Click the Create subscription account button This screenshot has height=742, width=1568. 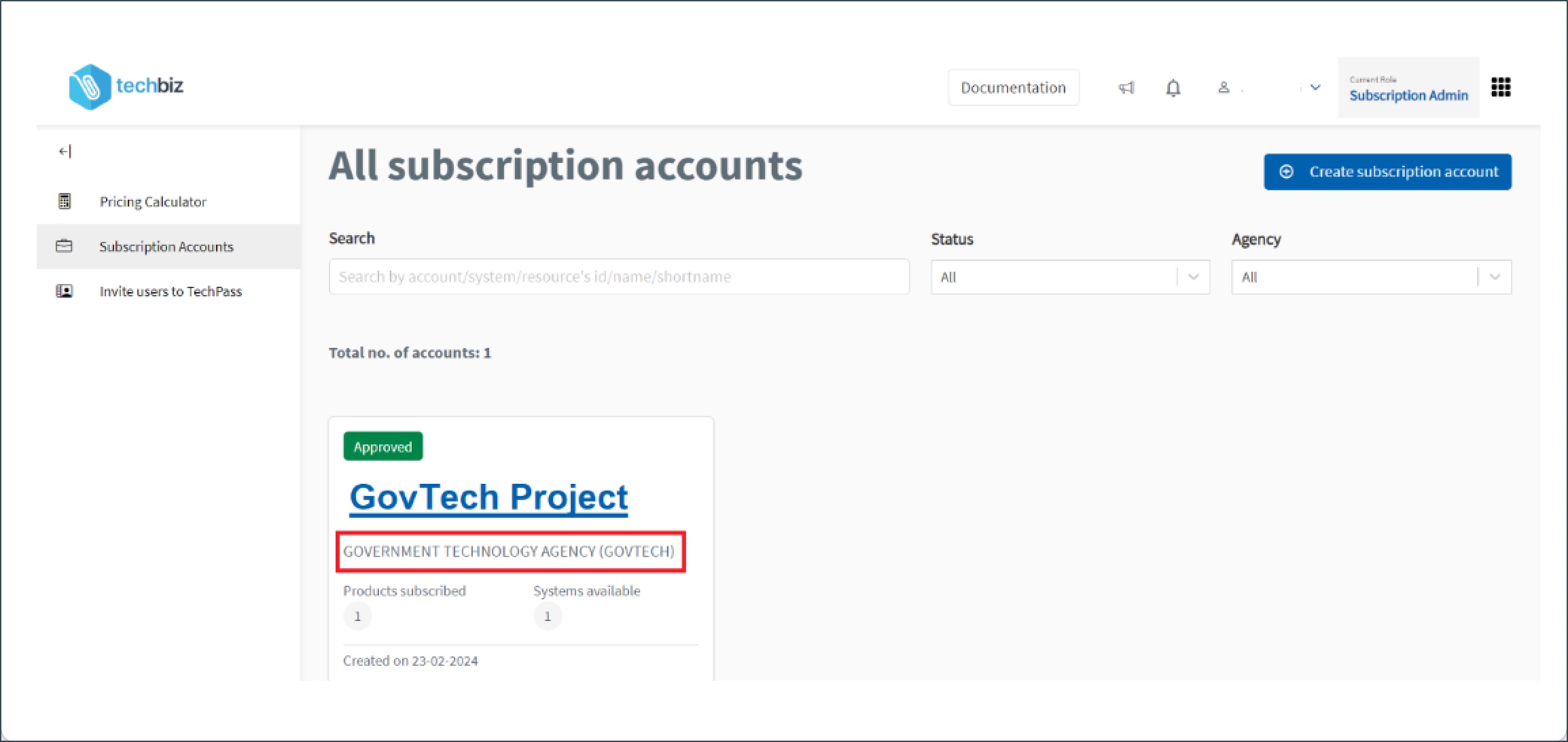click(1387, 171)
